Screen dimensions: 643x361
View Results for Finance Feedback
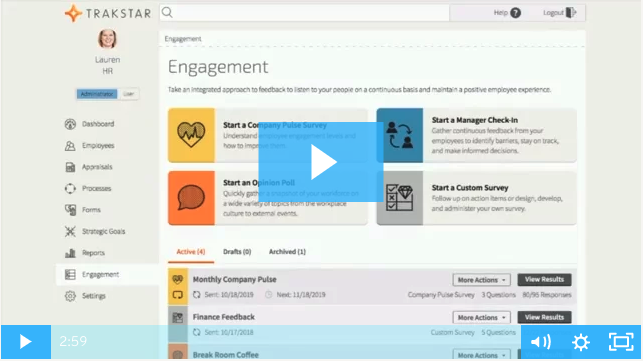tap(544, 317)
